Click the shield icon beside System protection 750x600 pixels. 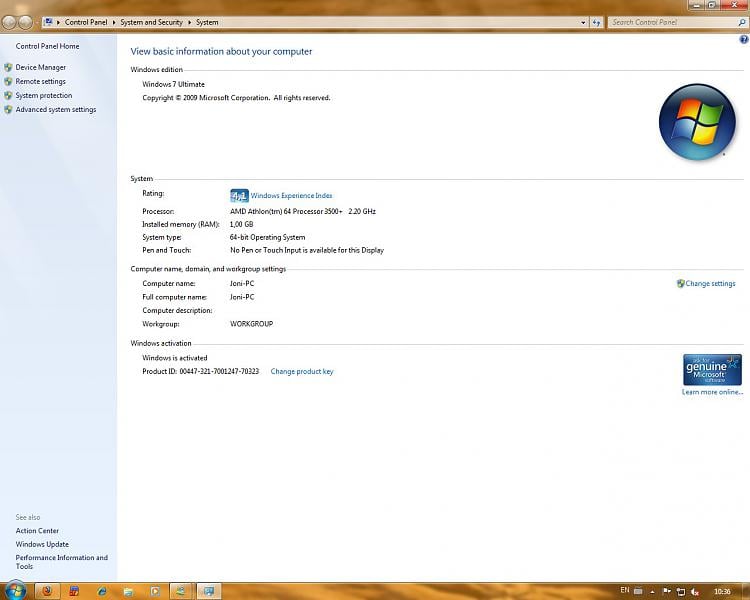[x=8, y=95]
